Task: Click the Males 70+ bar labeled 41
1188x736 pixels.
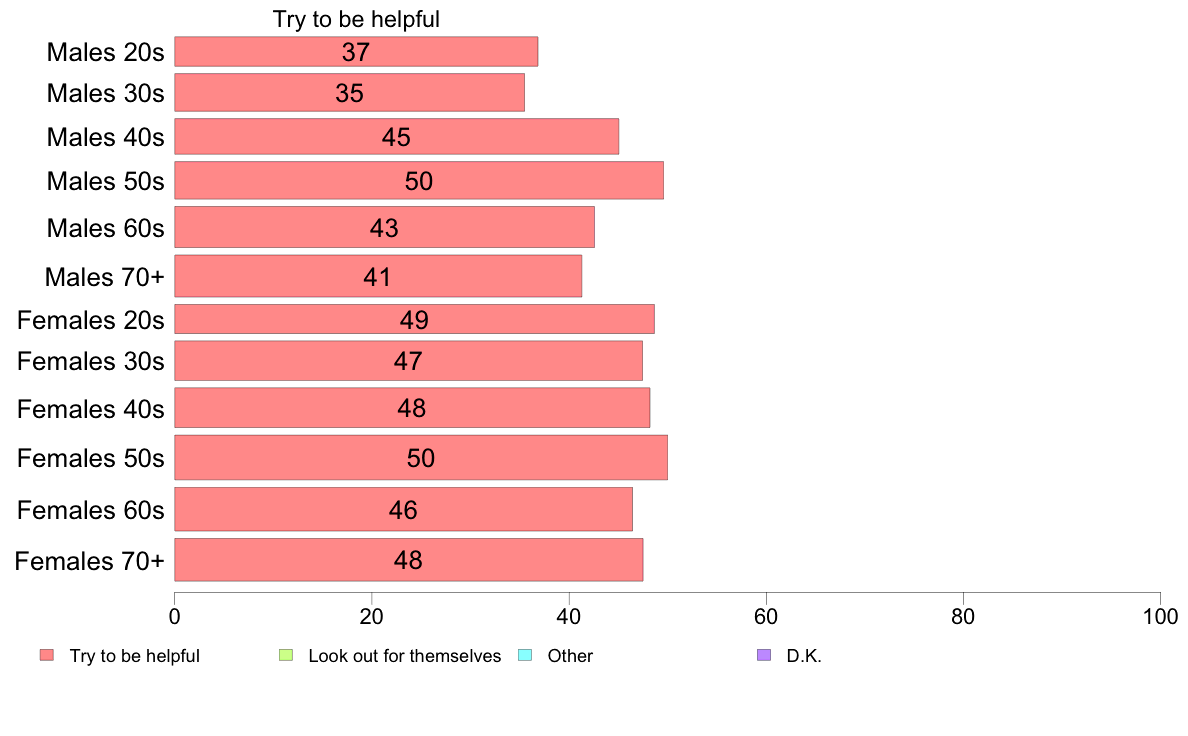Action: pyautogui.click(x=378, y=276)
